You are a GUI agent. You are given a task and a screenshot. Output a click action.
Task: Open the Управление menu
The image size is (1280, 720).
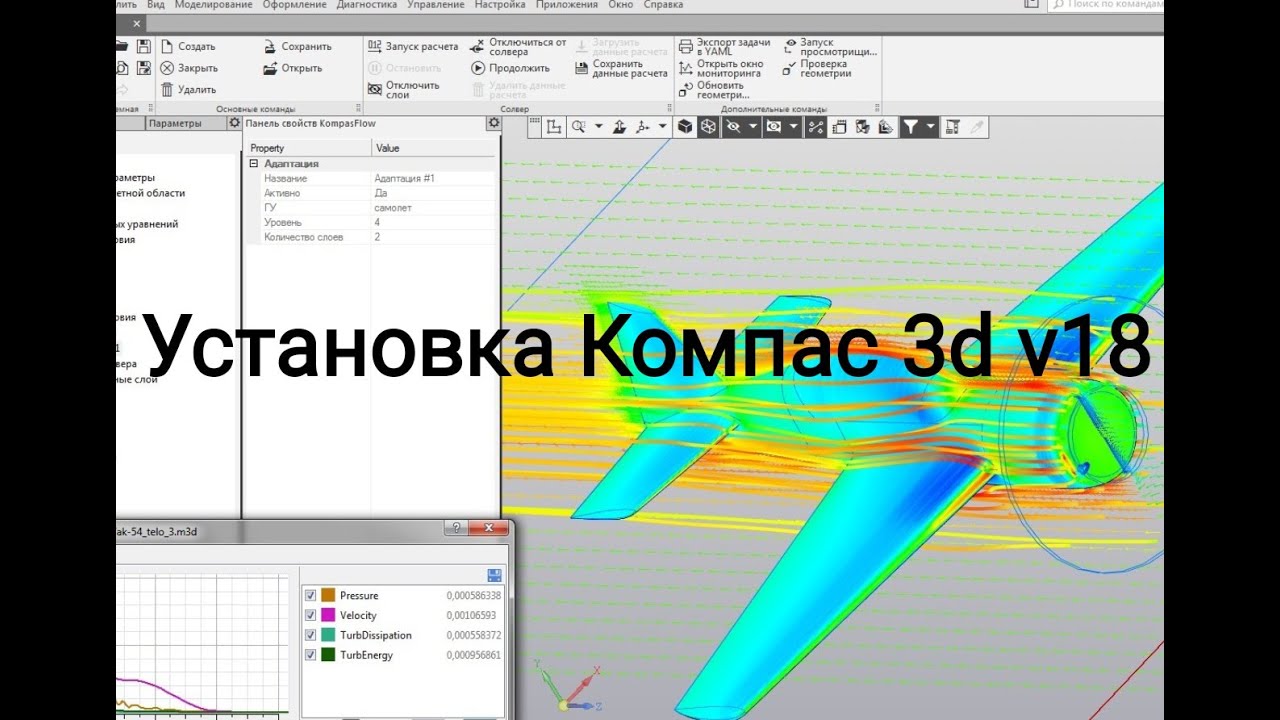coord(436,5)
